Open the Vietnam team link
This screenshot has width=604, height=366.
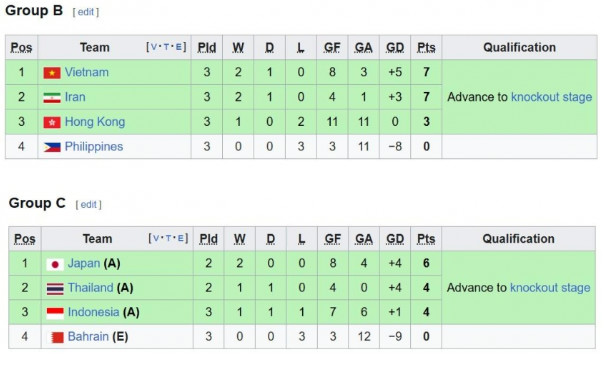87,72
